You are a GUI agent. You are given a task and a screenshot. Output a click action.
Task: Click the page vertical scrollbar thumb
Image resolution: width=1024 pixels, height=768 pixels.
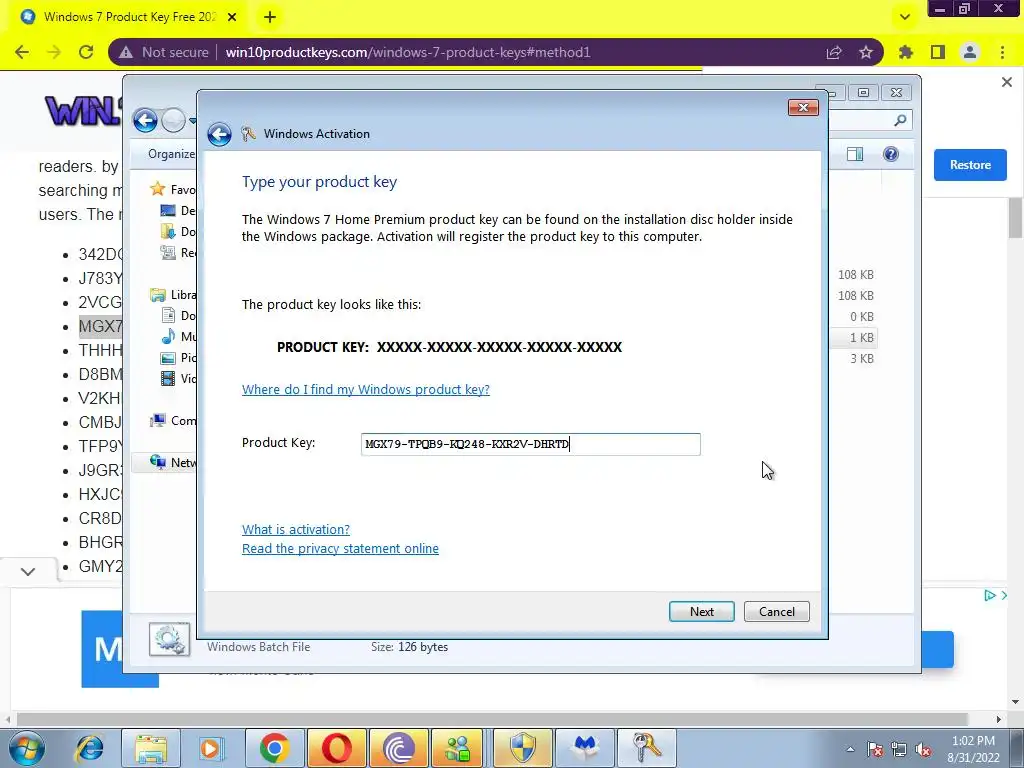point(1015,217)
